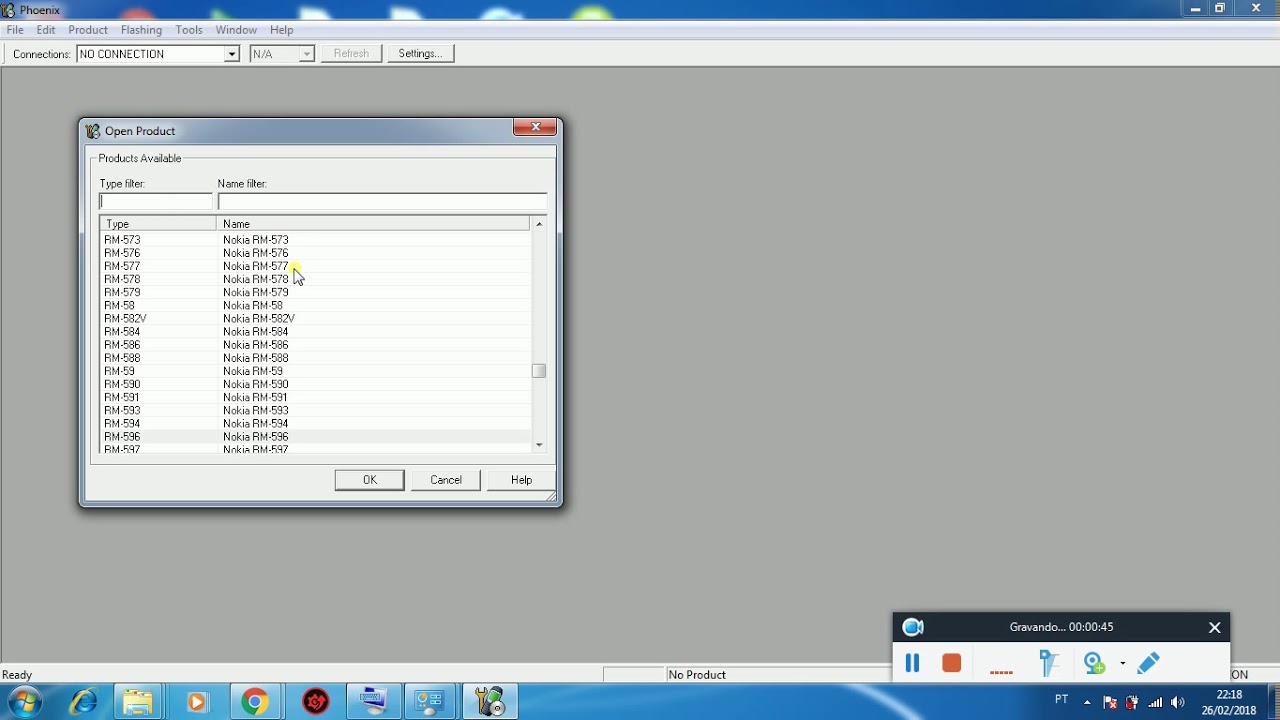Screen dimensions: 1280x720
Task: Click OK in Open Product dialog
Action: pos(370,480)
